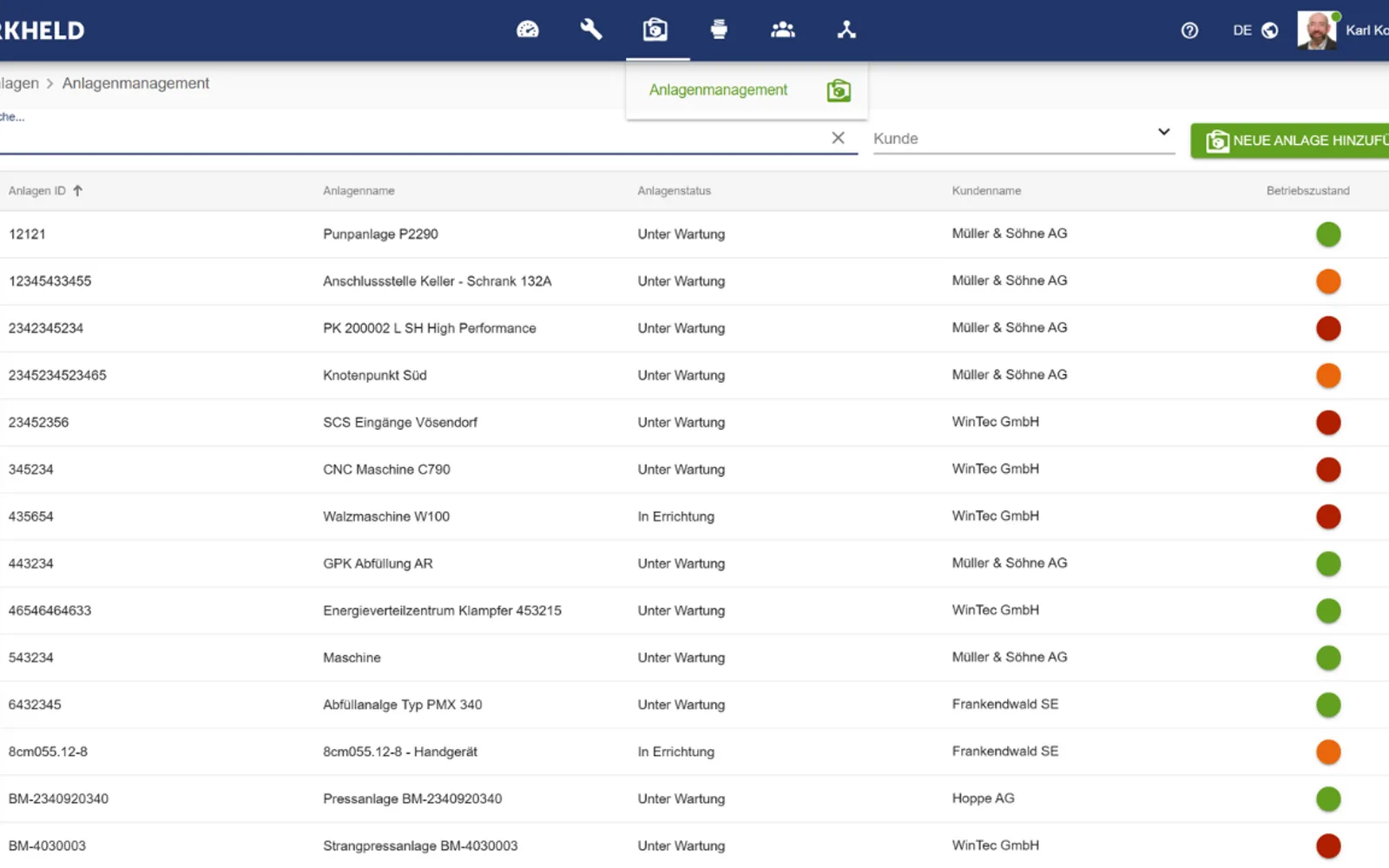This screenshot has height=868, width=1389.
Task: Click green status dot for Punpanlage P2290
Action: 1328,234
